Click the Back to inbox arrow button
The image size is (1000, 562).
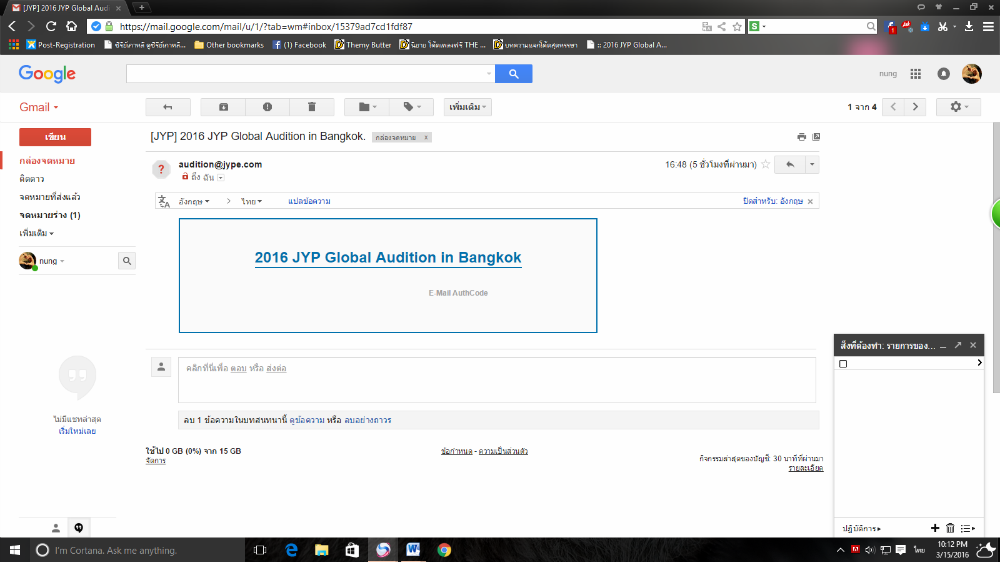168,107
